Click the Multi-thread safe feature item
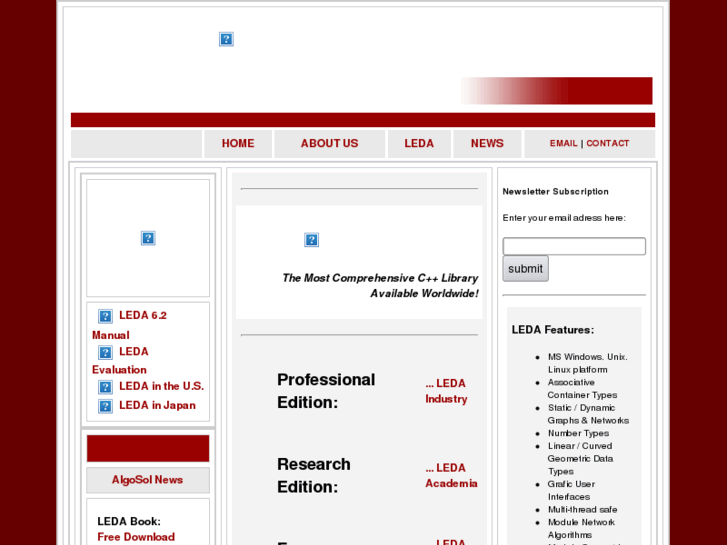The height and width of the screenshot is (545, 727). (x=582, y=509)
